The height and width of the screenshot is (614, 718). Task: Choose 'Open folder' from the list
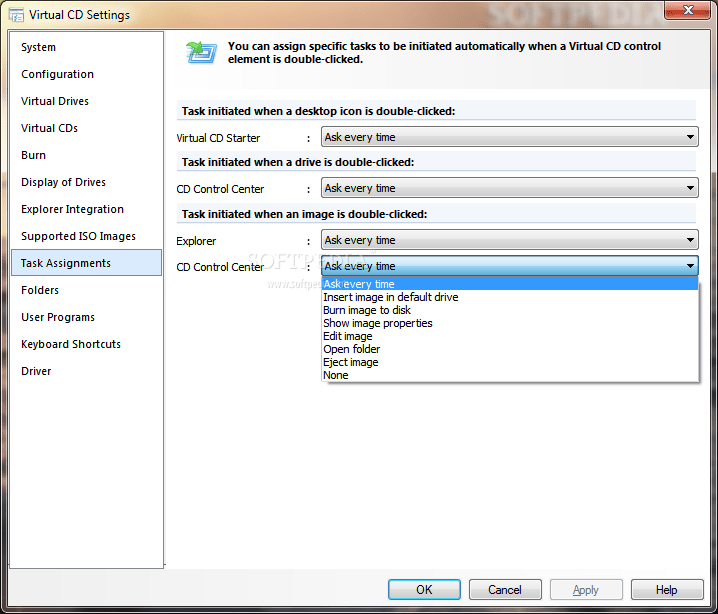click(x=510, y=349)
